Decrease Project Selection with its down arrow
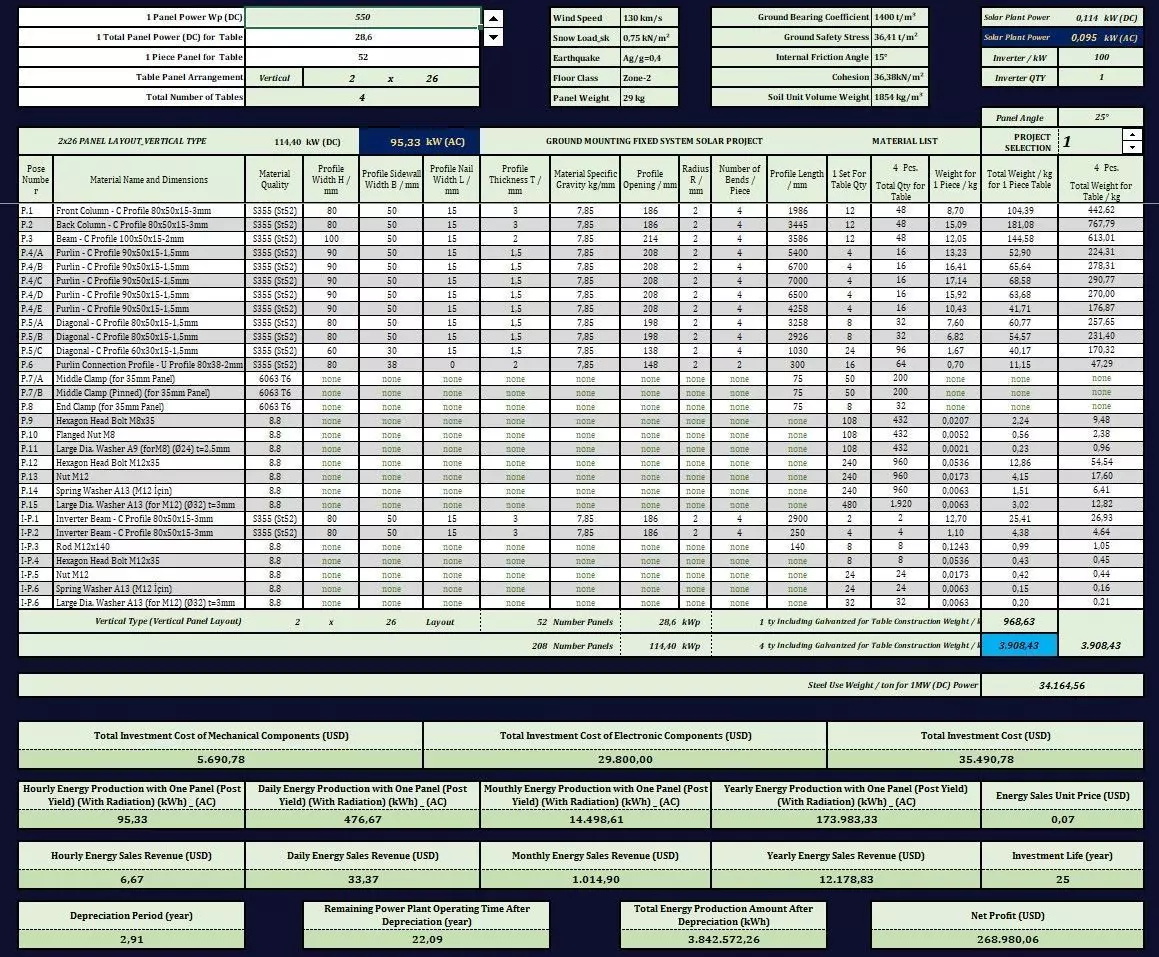 pos(1132,147)
